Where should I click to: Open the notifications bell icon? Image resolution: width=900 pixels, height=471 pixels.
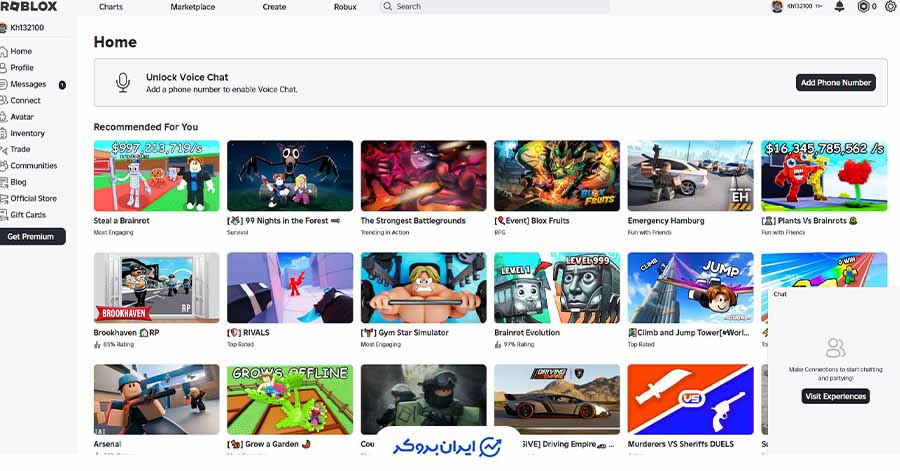pos(839,7)
